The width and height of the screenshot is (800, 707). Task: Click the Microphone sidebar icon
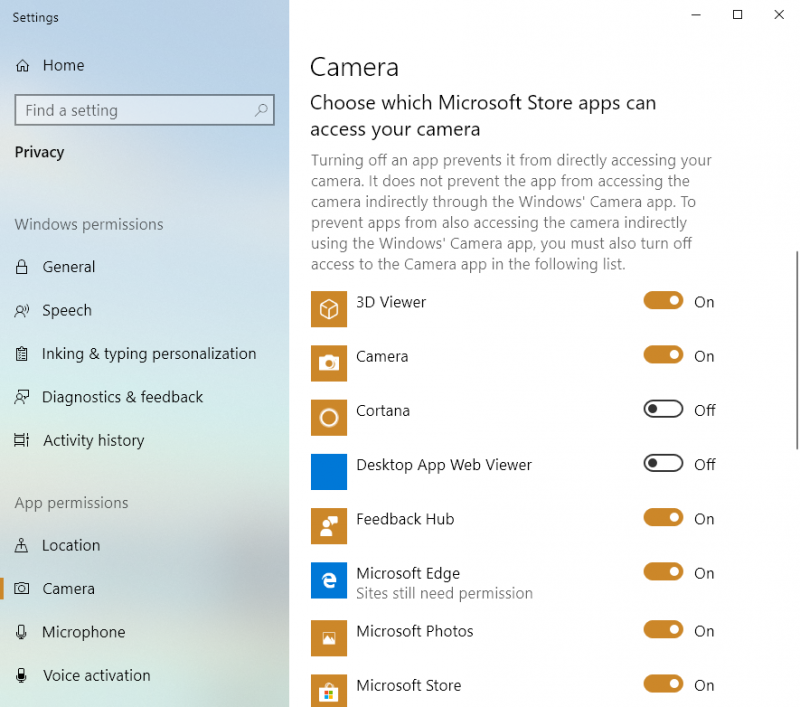point(21,632)
